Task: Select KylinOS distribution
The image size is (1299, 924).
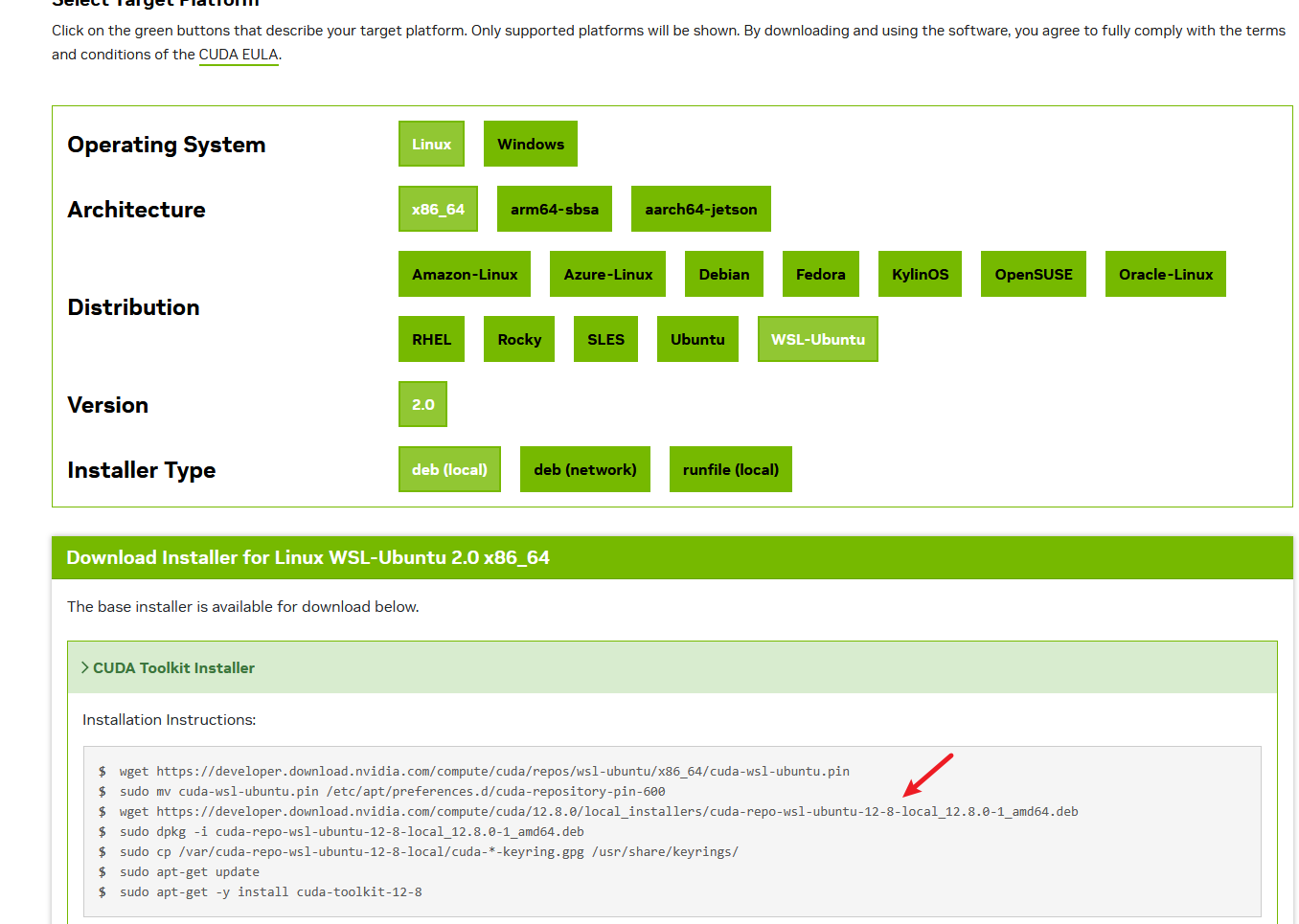Action: click(920, 274)
